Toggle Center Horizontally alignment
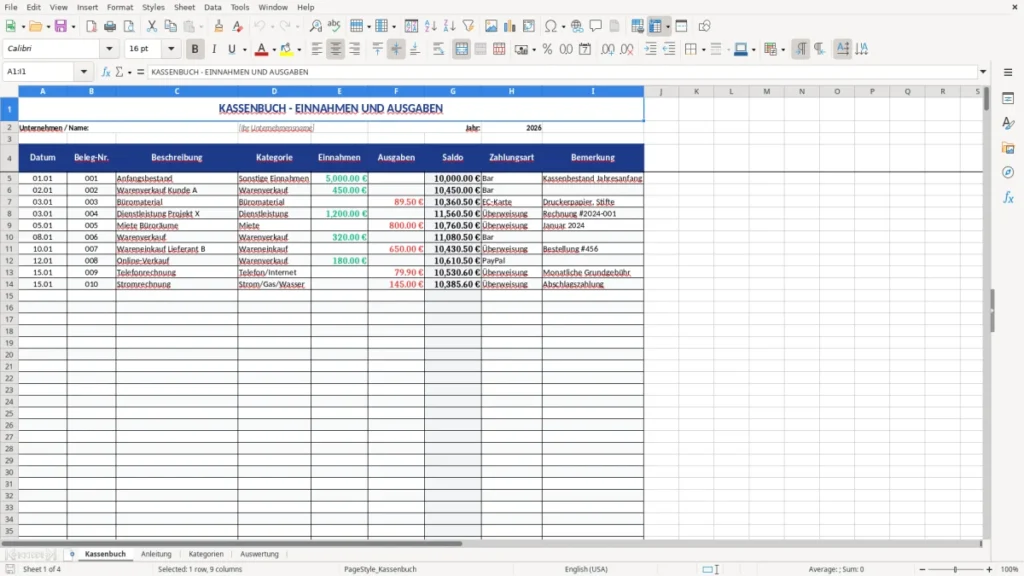Viewport: 1024px width, 576px height. 336,49
